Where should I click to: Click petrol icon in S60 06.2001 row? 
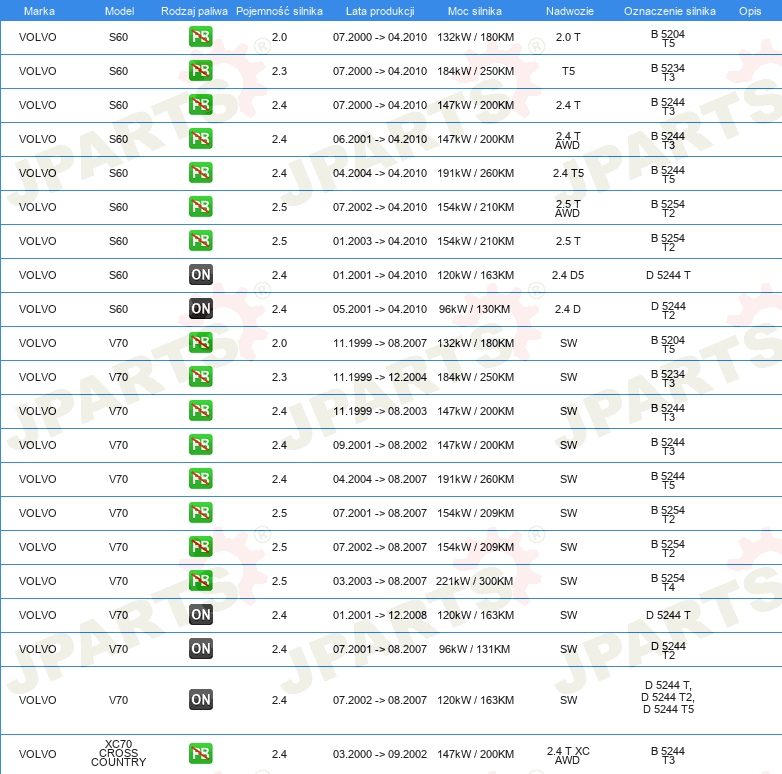(201, 139)
